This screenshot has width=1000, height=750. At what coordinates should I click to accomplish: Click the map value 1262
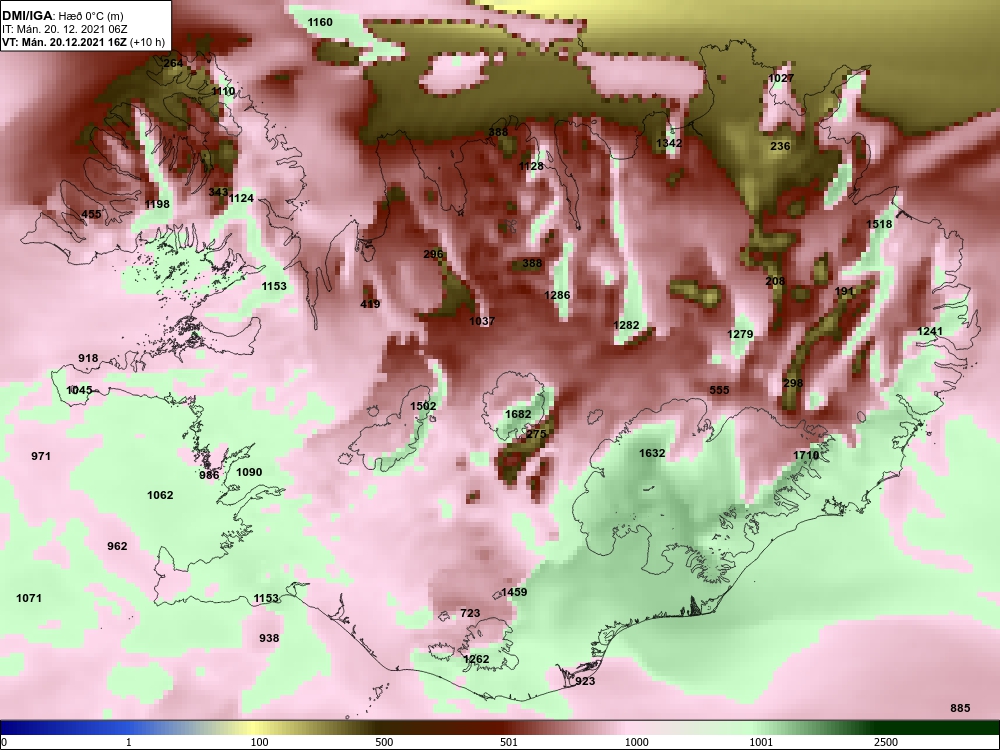(476, 659)
